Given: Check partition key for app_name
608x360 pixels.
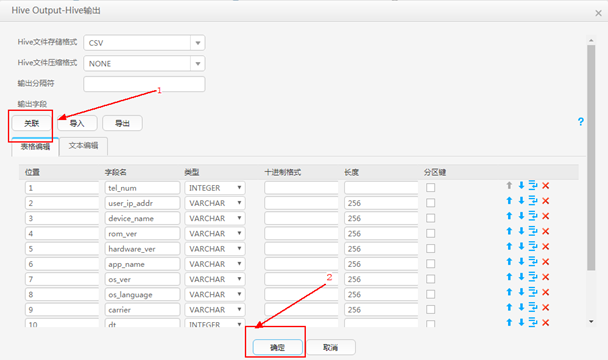Looking at the screenshot, I should [430, 264].
